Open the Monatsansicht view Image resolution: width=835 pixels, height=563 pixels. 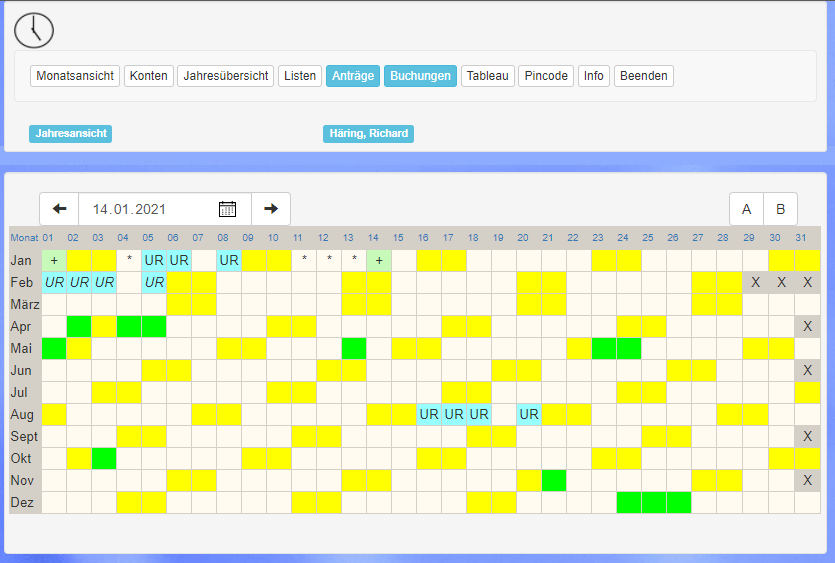[x=75, y=76]
